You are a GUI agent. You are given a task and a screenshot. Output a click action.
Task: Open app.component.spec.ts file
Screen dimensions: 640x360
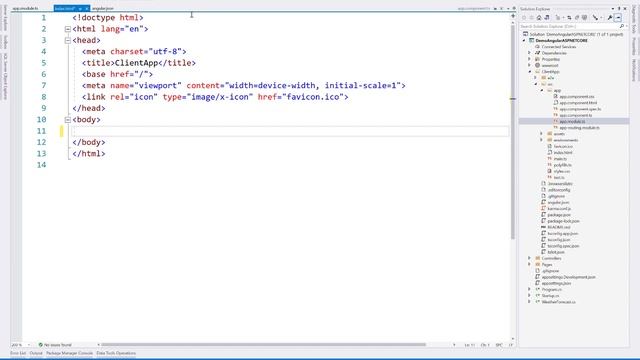point(580,109)
